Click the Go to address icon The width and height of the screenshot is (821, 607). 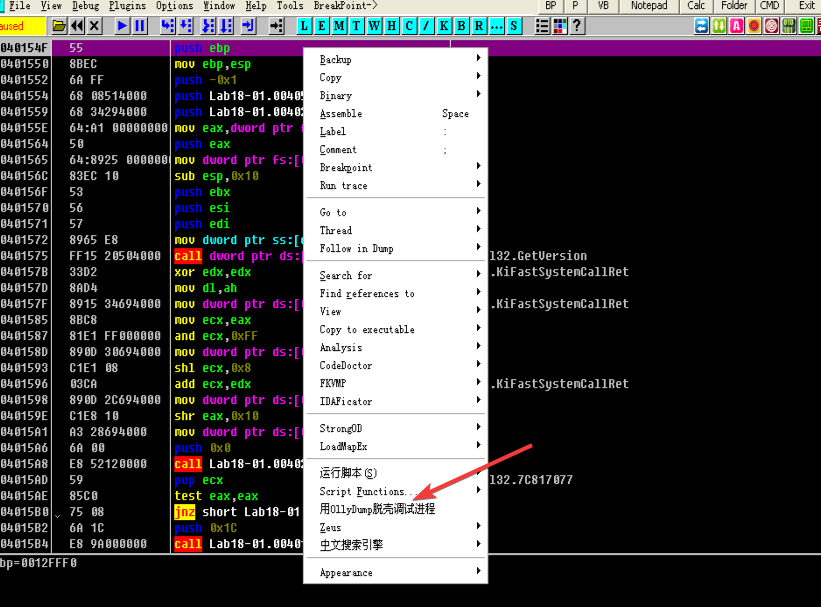(276, 26)
